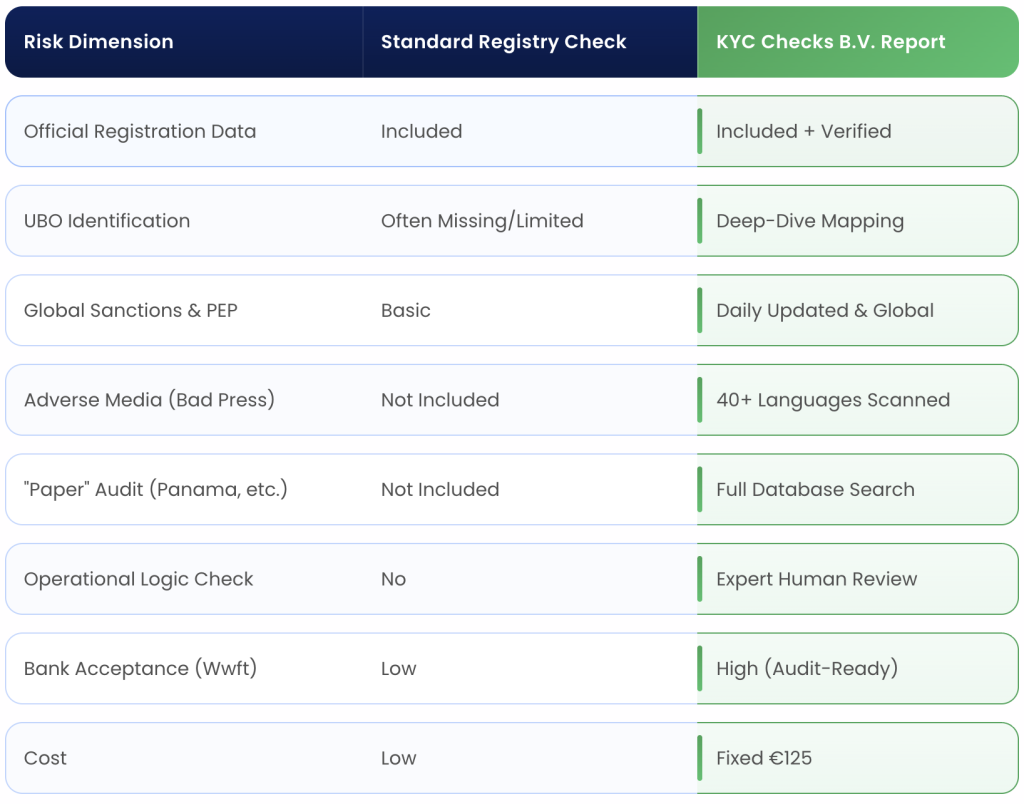The width and height of the screenshot is (1024, 804).
Task: Click the Bank Acceptance (Wwft) label
Action: (x=140, y=668)
